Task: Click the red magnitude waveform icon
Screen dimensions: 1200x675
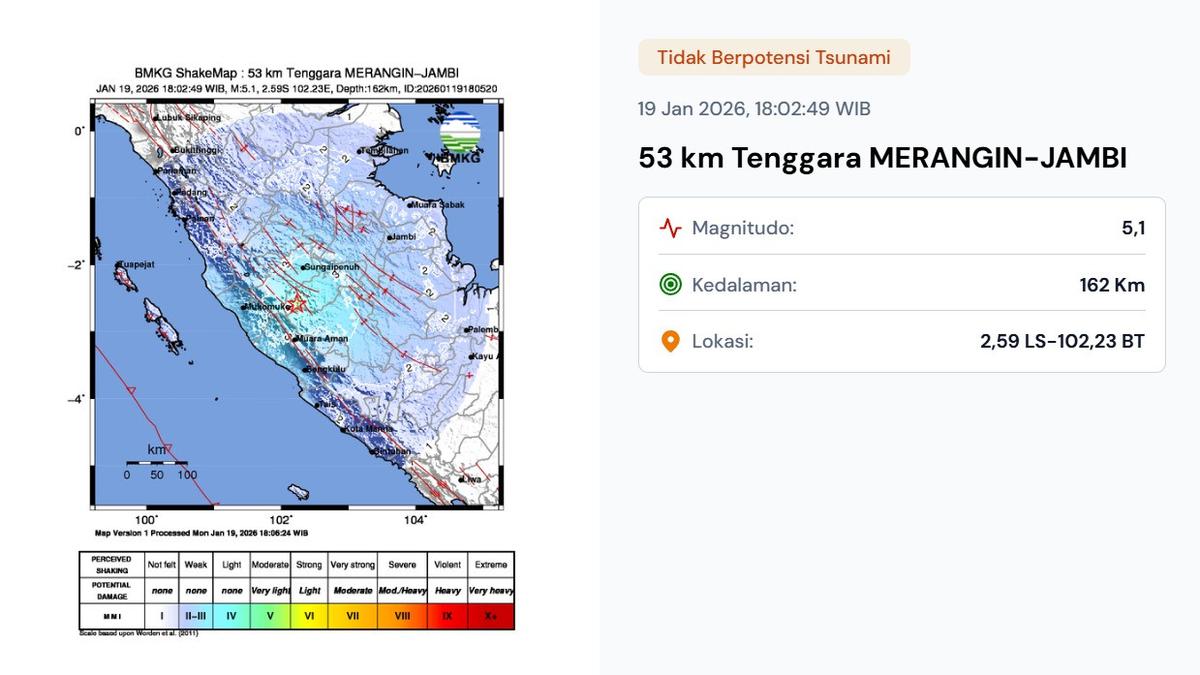Action: (668, 228)
